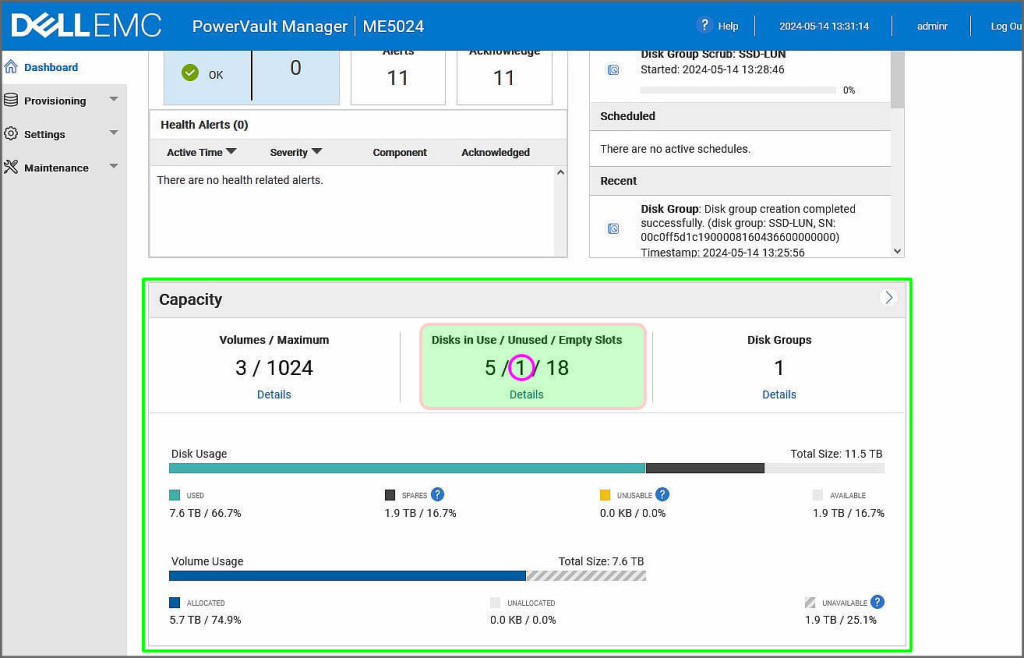This screenshot has height=658, width=1024.
Task: Expand the Provisioning menu arrow
Action: (113, 99)
